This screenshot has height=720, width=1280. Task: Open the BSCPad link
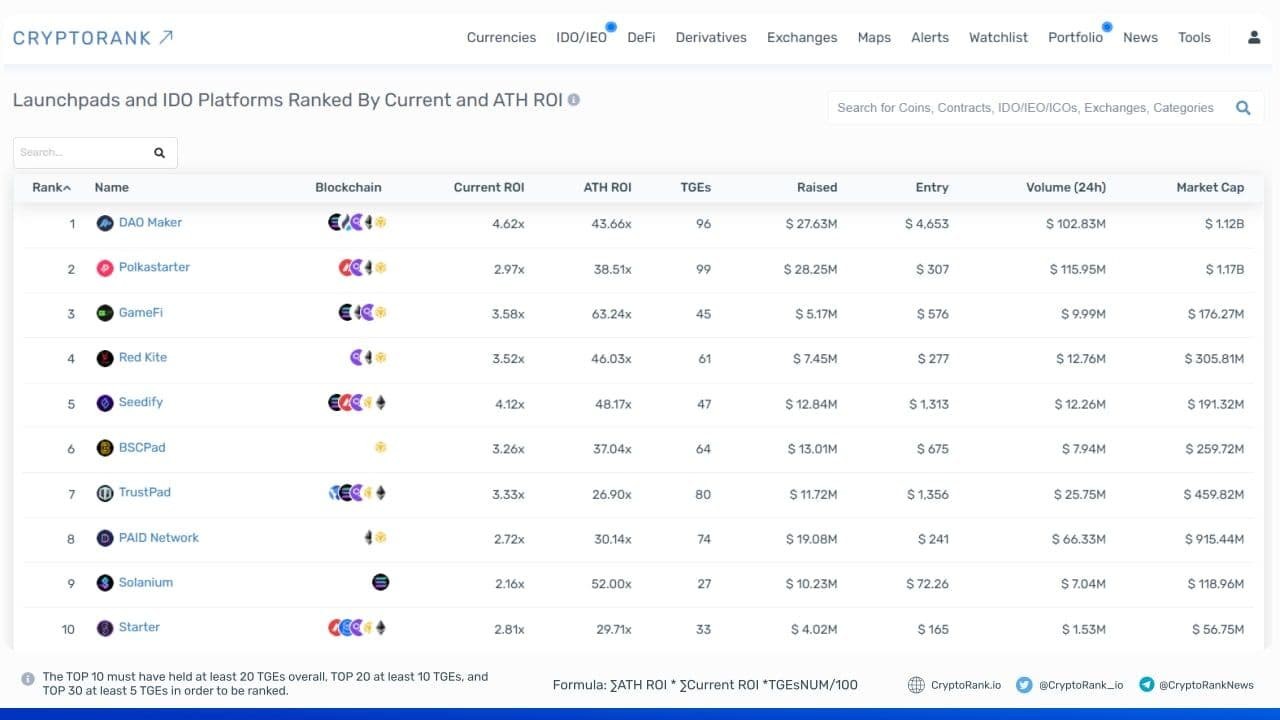(142, 447)
